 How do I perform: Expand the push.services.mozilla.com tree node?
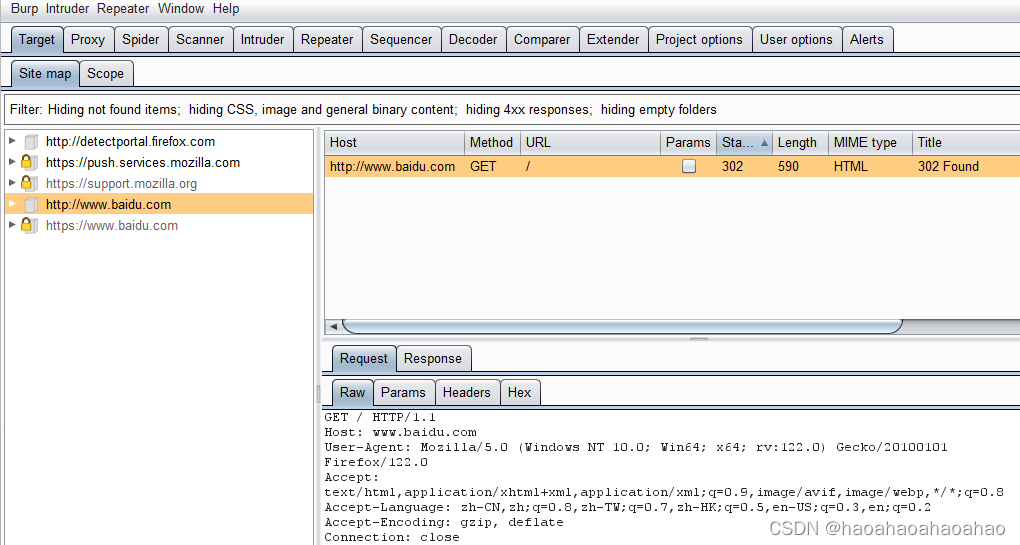point(12,161)
